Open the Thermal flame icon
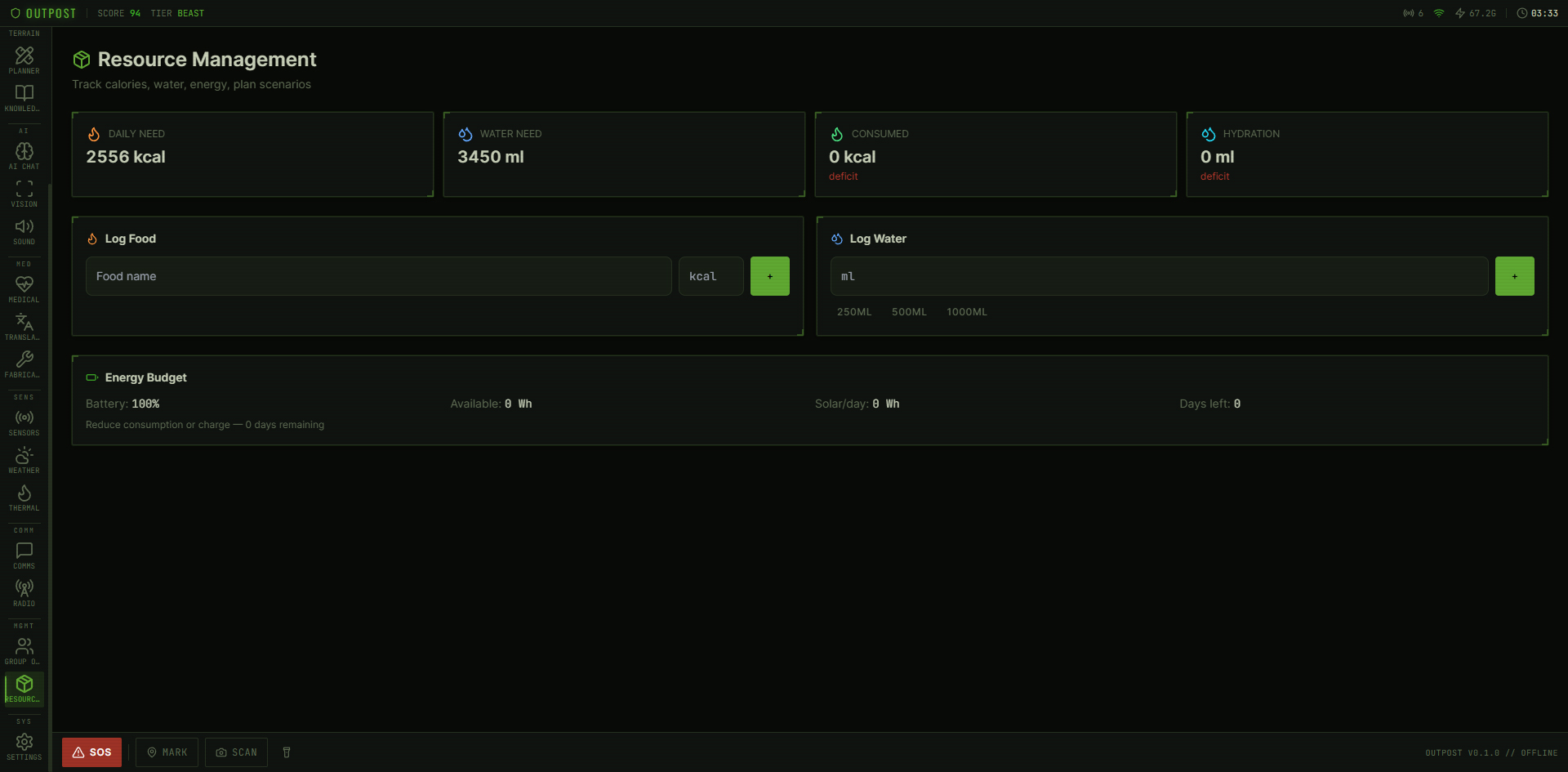1568x772 pixels. point(24,498)
